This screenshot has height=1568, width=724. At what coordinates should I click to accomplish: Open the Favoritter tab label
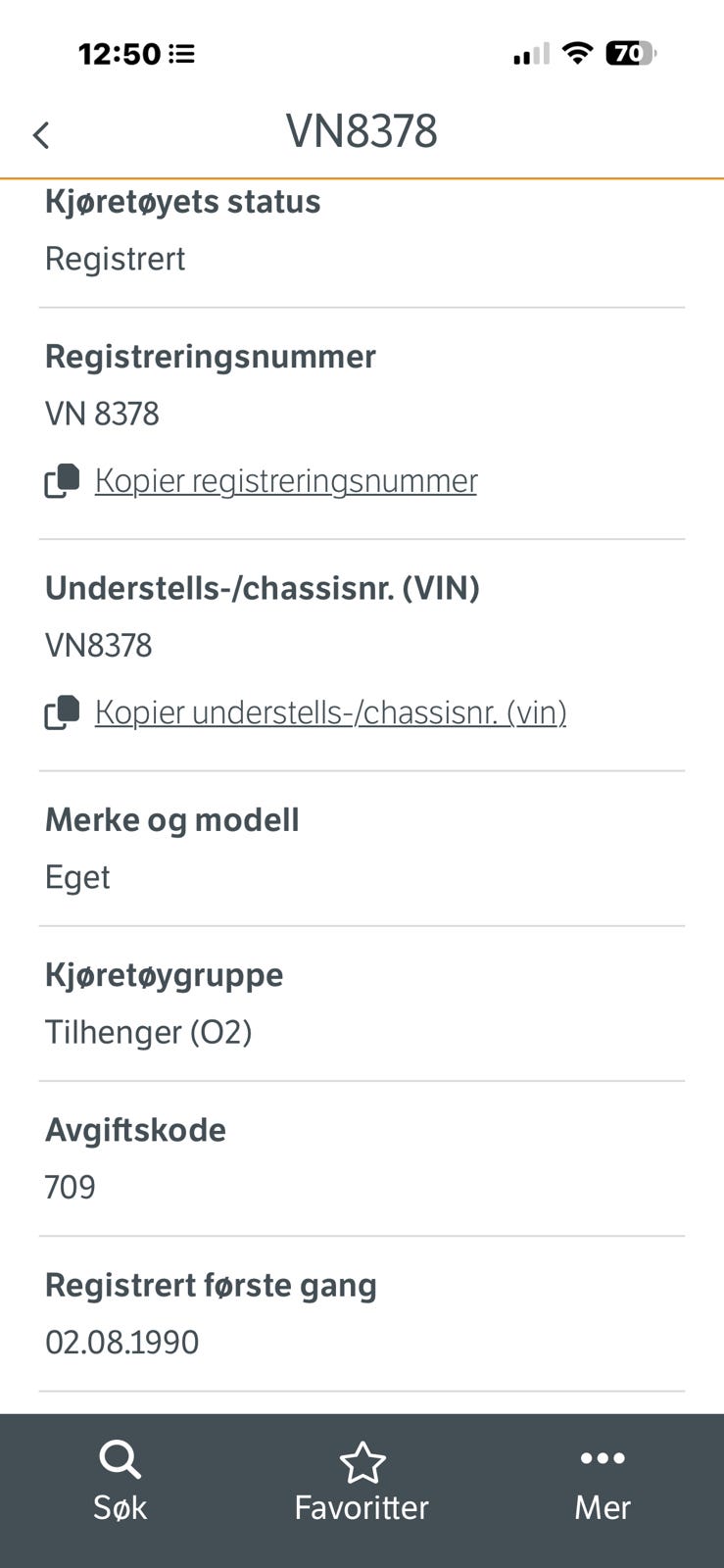tap(362, 1507)
